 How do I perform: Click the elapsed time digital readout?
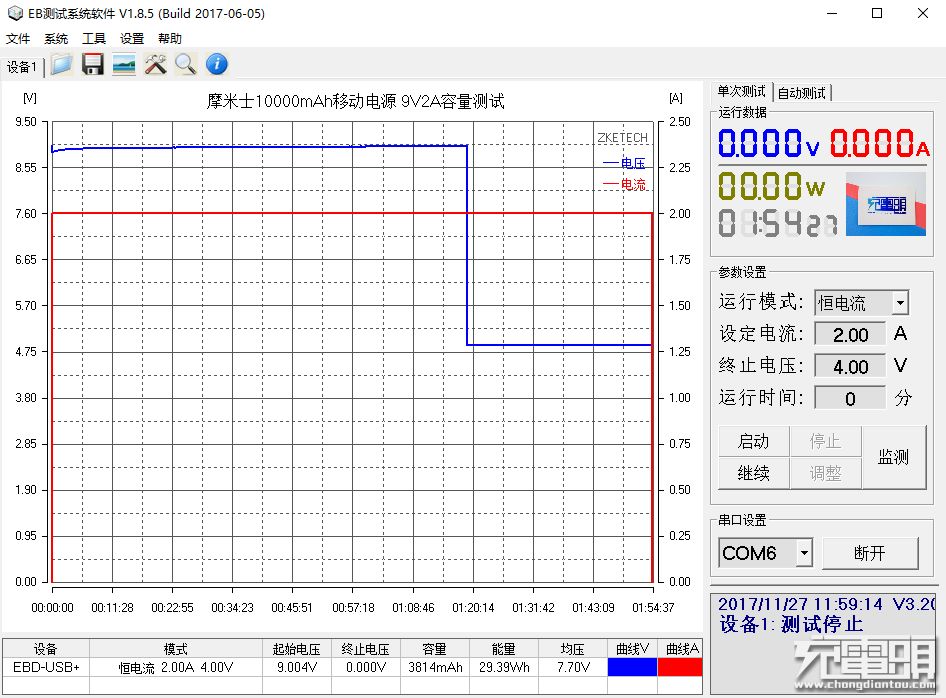pos(778,223)
